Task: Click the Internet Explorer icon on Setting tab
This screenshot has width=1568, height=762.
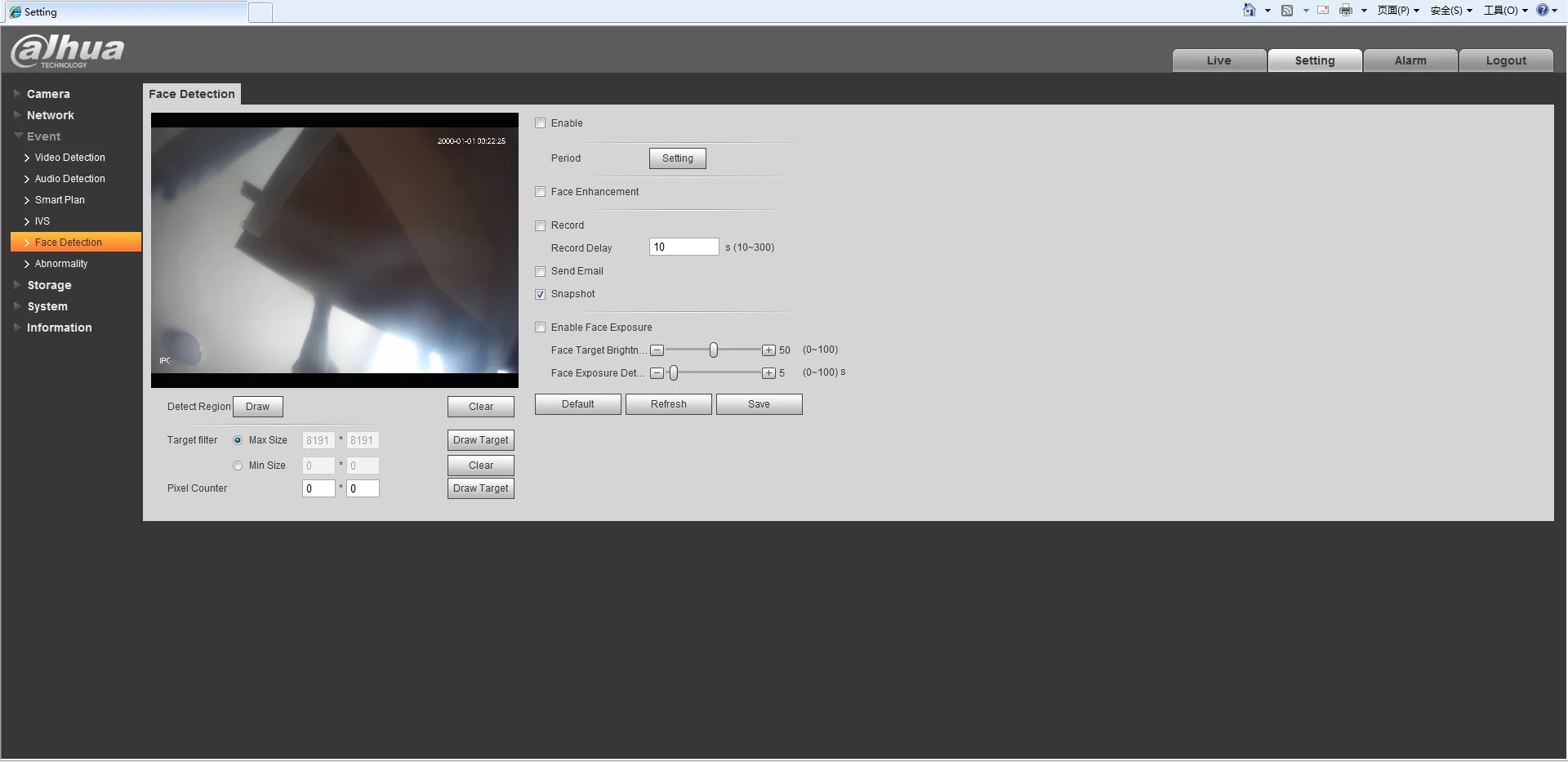Action: [x=15, y=12]
